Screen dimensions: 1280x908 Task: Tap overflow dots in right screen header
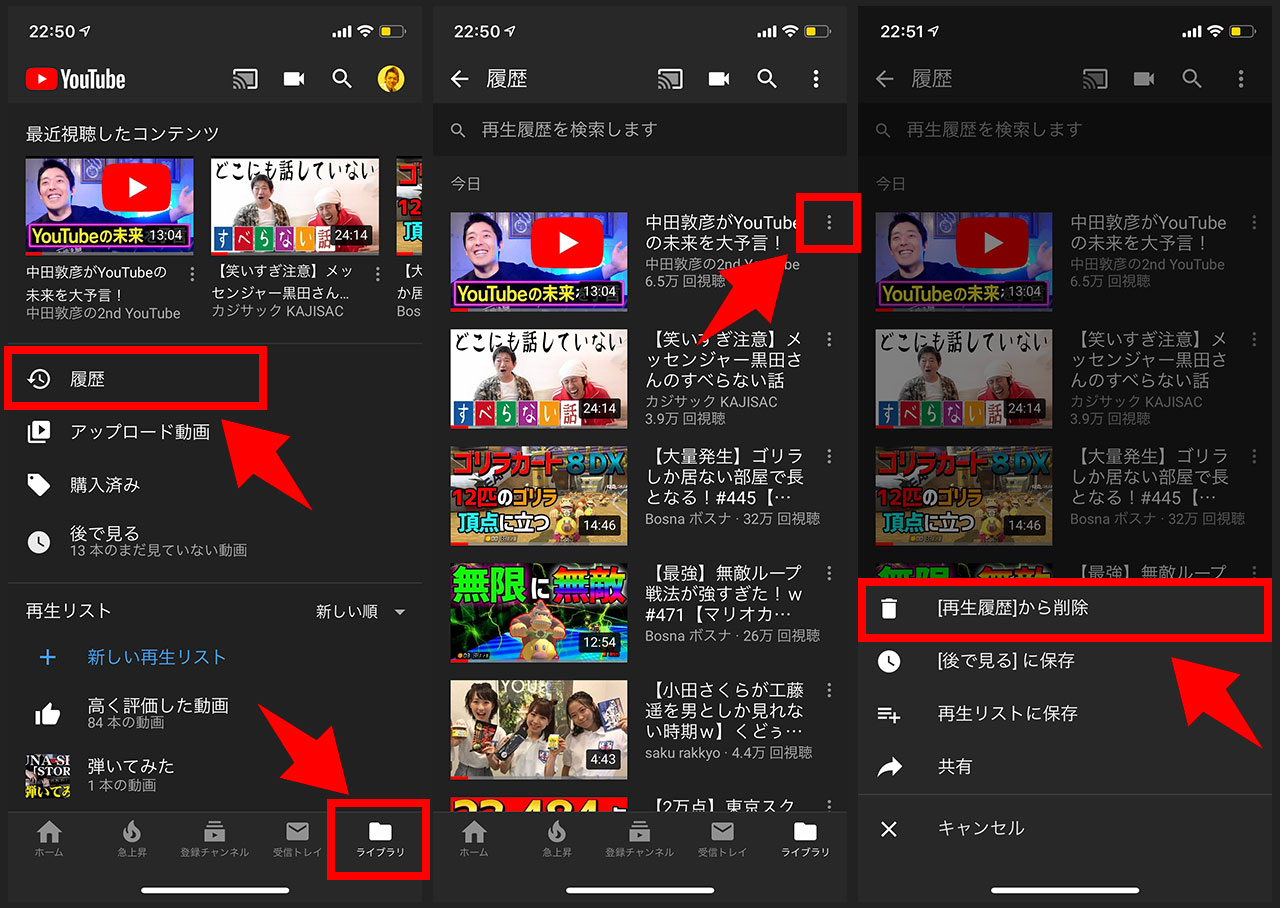point(1241,79)
